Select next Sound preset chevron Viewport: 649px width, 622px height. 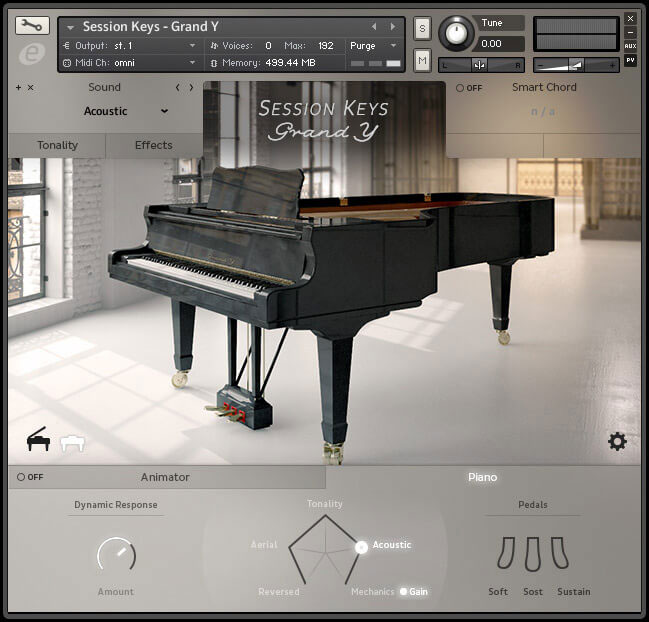pos(191,87)
